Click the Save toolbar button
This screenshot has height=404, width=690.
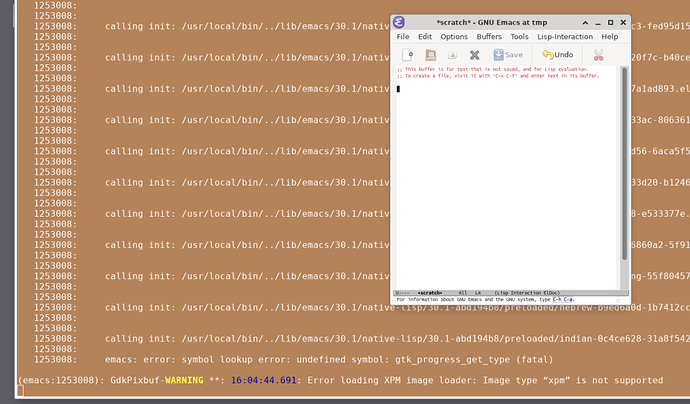pyautogui.click(x=508, y=55)
